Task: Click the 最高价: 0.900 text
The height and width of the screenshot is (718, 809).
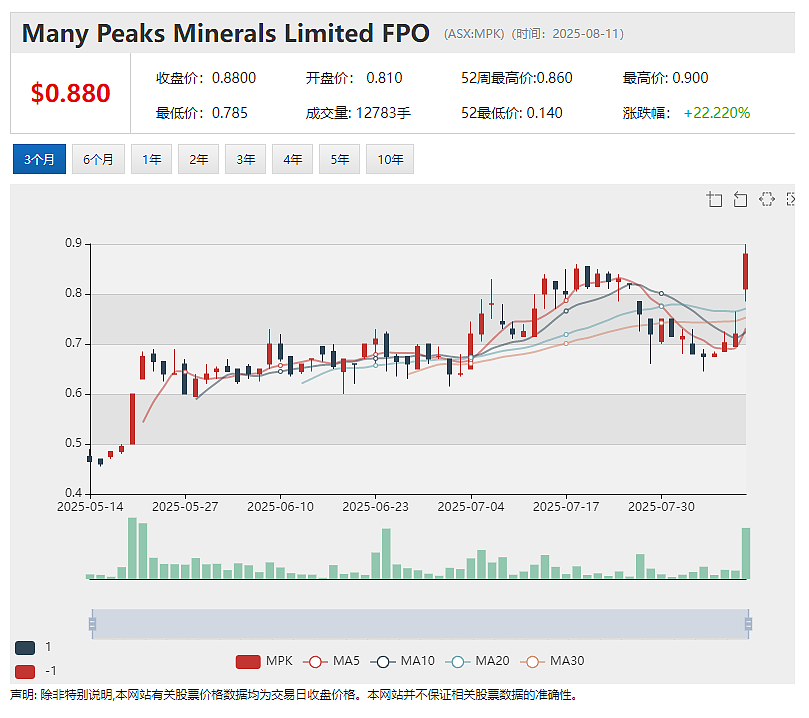Action: click(666, 78)
